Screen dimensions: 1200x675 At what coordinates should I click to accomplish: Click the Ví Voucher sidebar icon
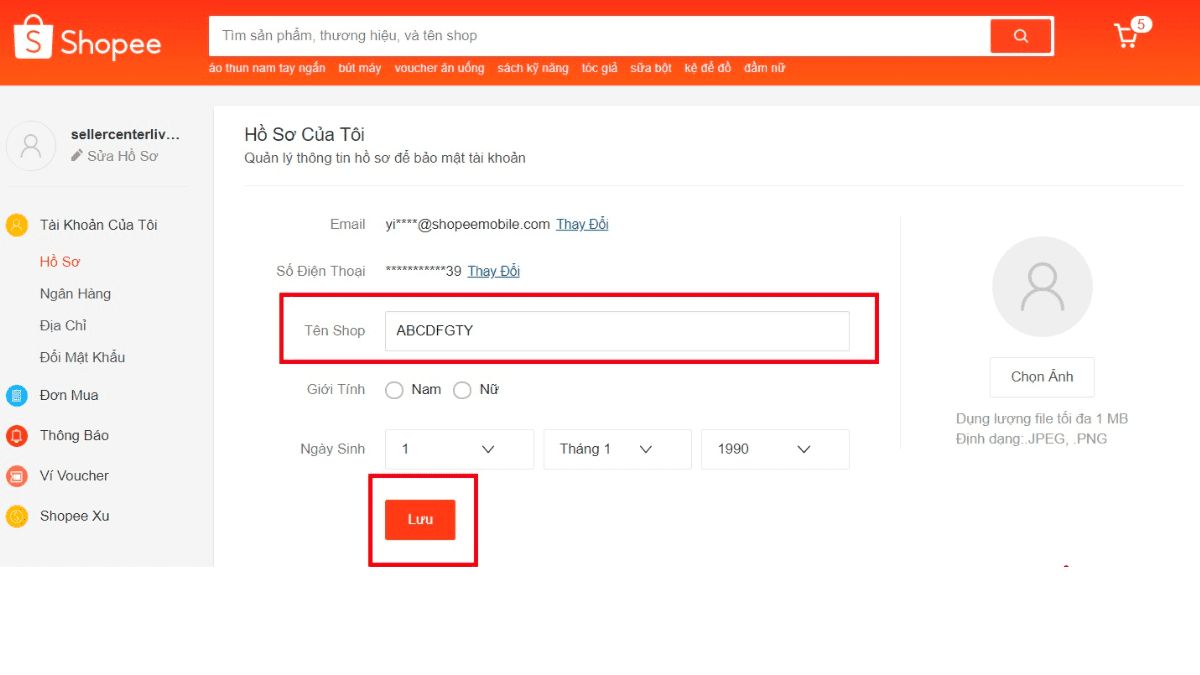16,475
